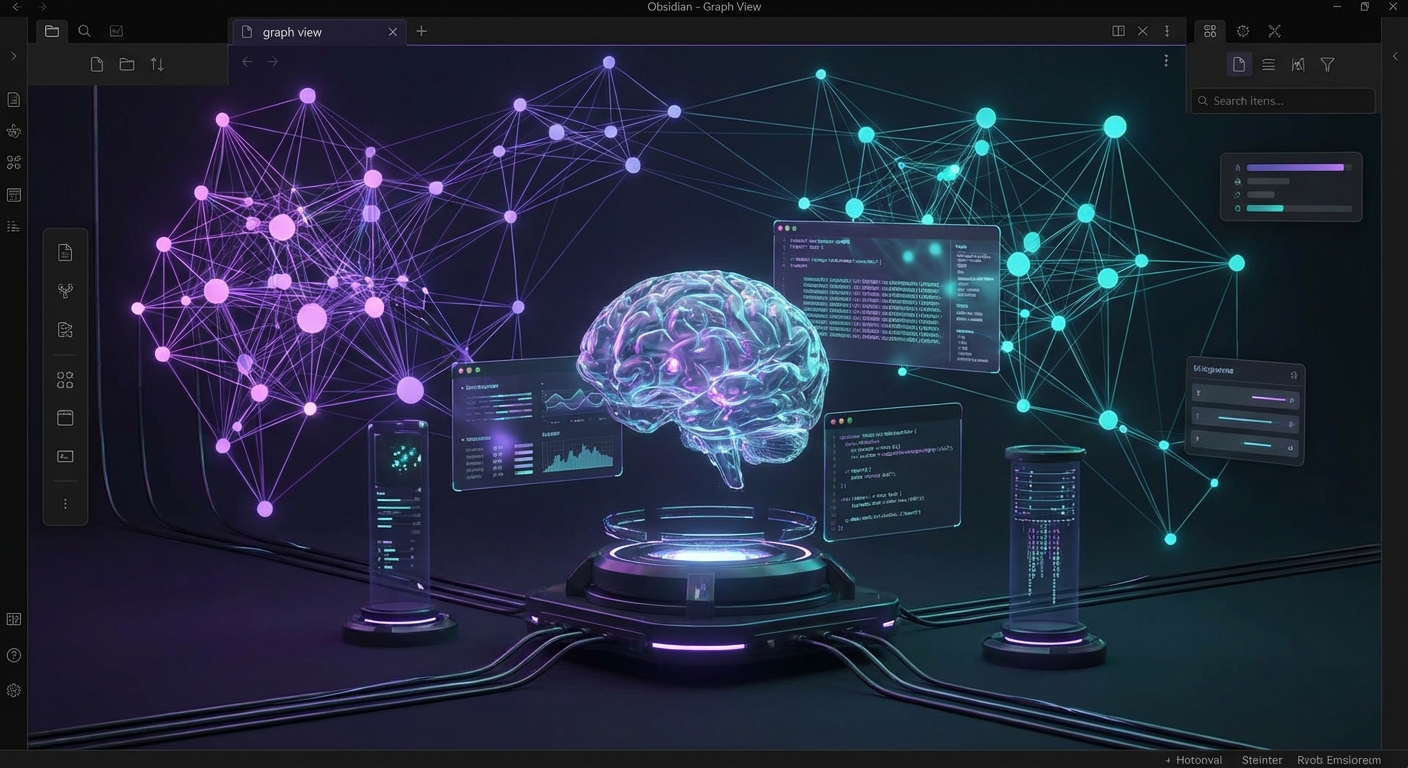Create a new folder in the explorer
The height and width of the screenshot is (768, 1408).
[x=127, y=64]
